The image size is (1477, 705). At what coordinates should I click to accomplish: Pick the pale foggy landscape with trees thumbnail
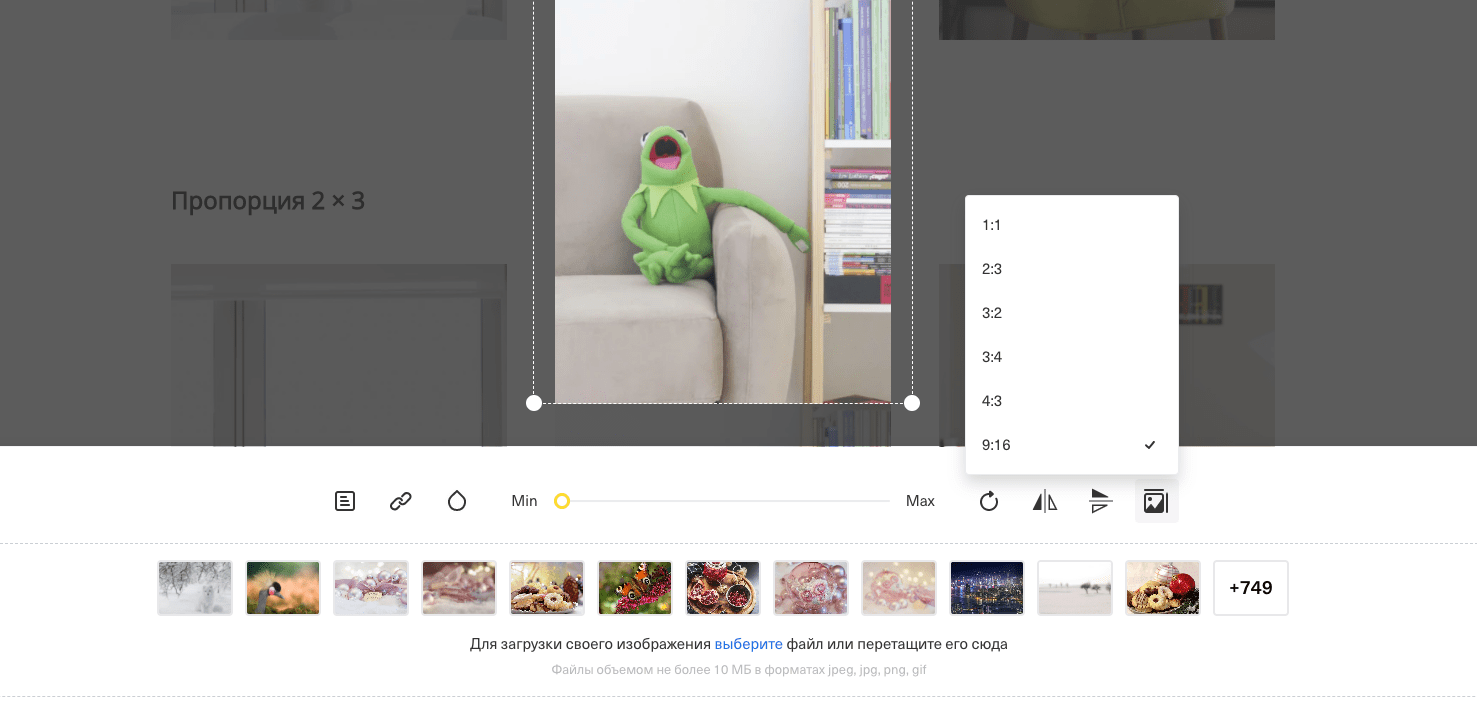1075,588
